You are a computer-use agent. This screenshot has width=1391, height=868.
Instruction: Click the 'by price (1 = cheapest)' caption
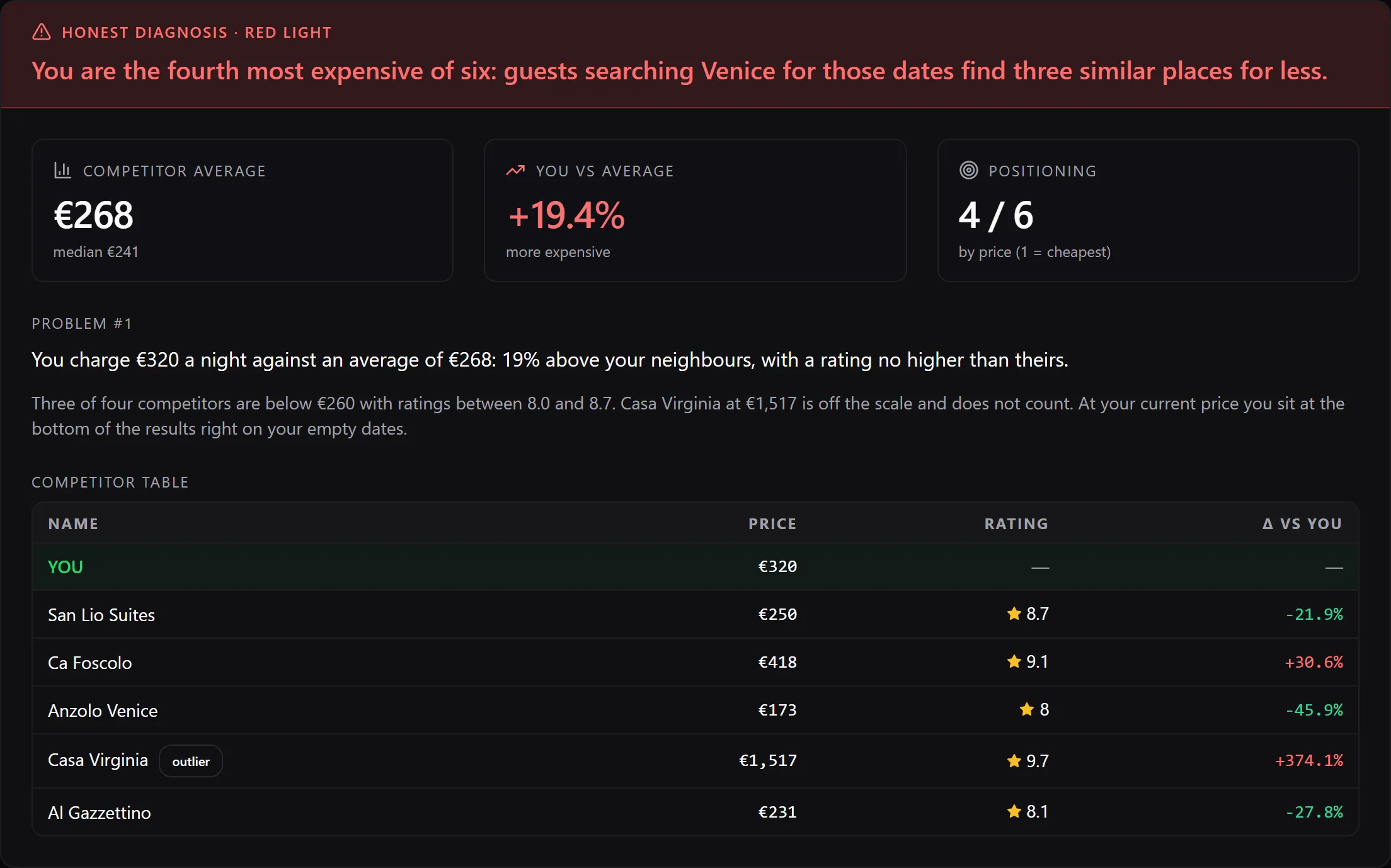click(x=1034, y=252)
